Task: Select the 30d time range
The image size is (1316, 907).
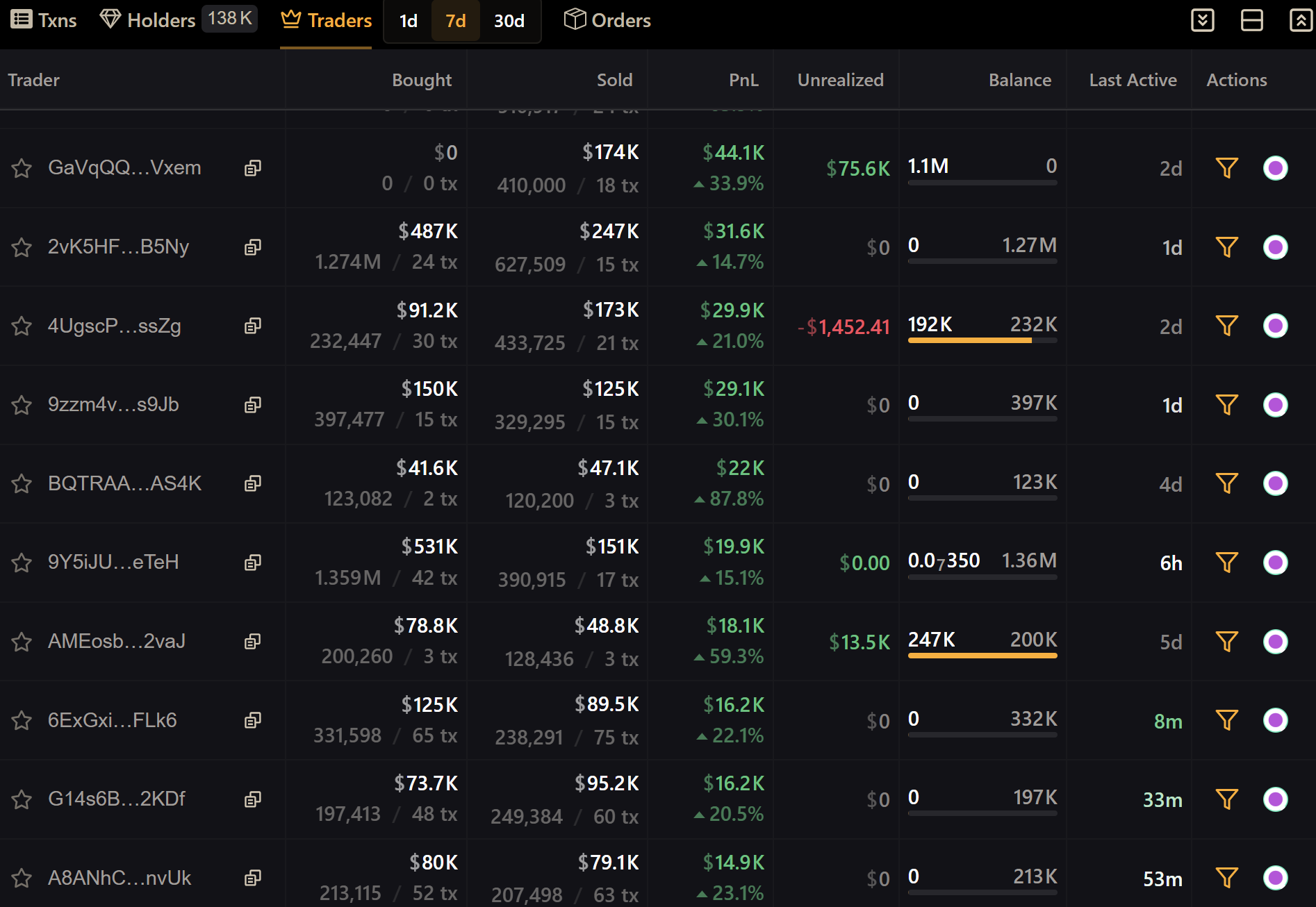Action: click(509, 21)
